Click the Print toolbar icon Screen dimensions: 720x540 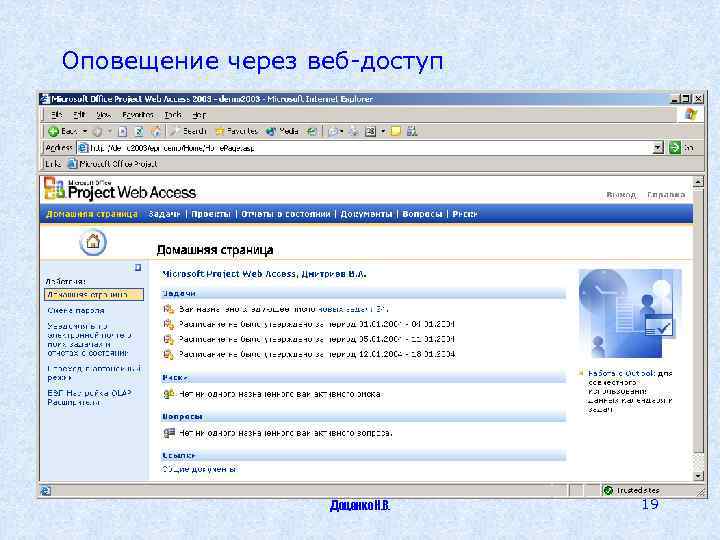[354, 132]
